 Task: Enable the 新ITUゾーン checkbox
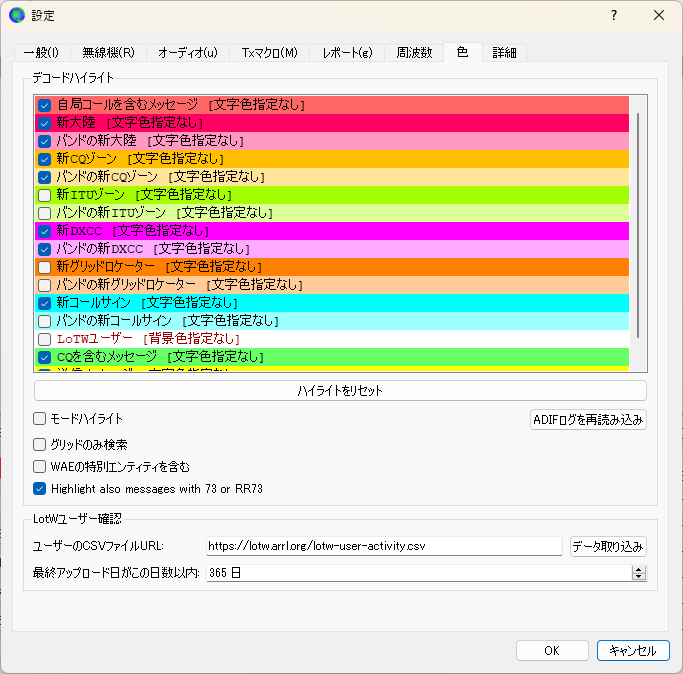pyautogui.click(x=44, y=195)
